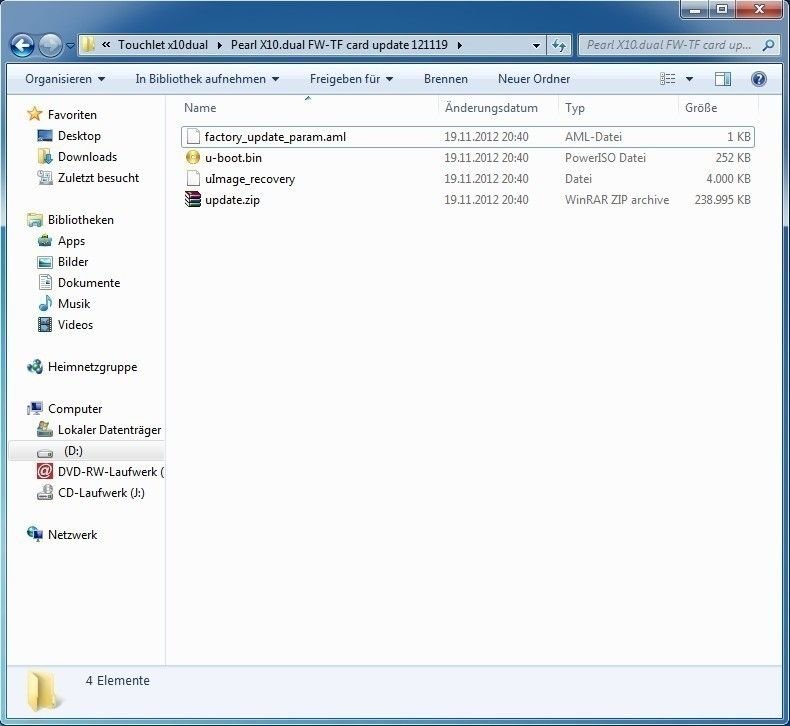Select update.zip WinRAR icon
The width and height of the screenshot is (790, 726).
(x=193, y=200)
